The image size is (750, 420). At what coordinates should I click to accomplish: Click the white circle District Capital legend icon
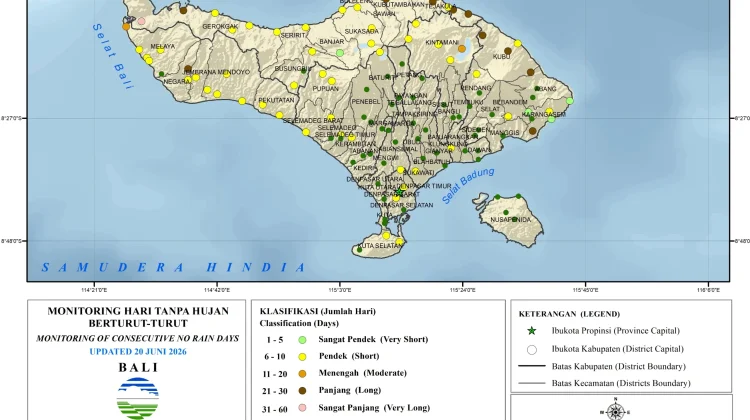[531, 350]
